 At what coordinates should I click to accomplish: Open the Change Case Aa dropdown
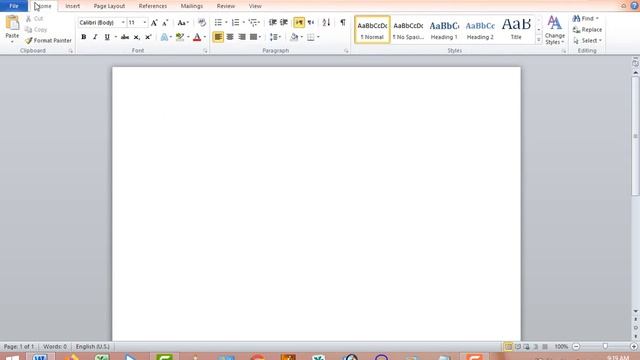[183, 23]
